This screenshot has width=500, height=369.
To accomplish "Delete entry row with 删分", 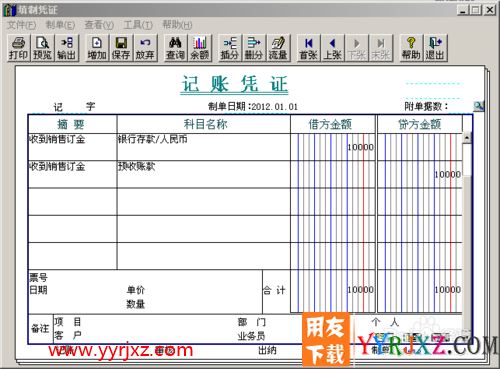I will (x=254, y=48).
